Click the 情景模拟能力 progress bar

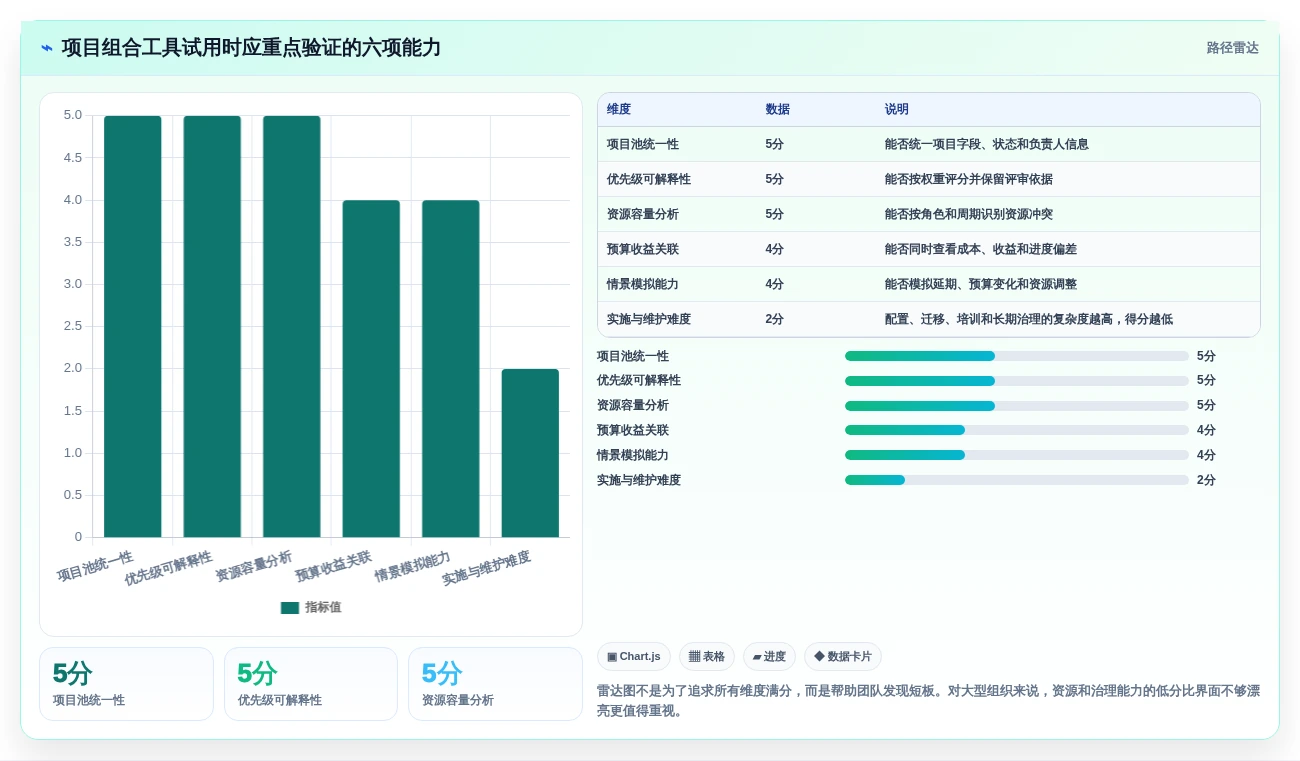(1017, 455)
